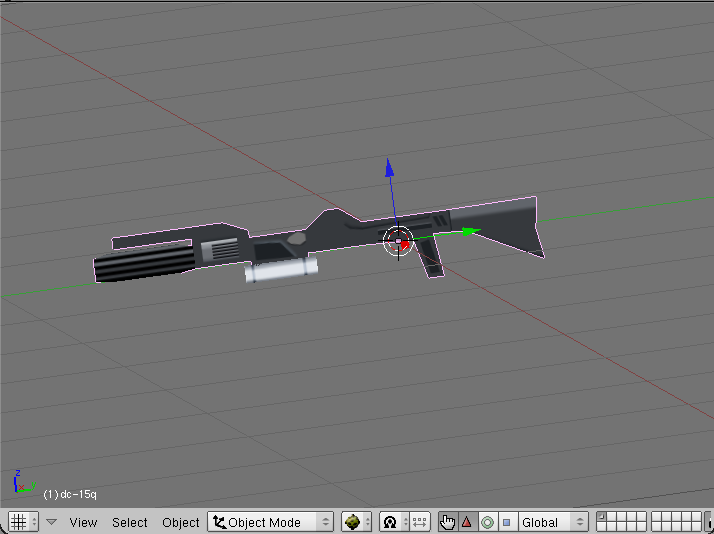Image resolution: width=714 pixels, height=534 pixels.
Task: Click the green Y-axis manipulator arrow
Action: point(470,231)
